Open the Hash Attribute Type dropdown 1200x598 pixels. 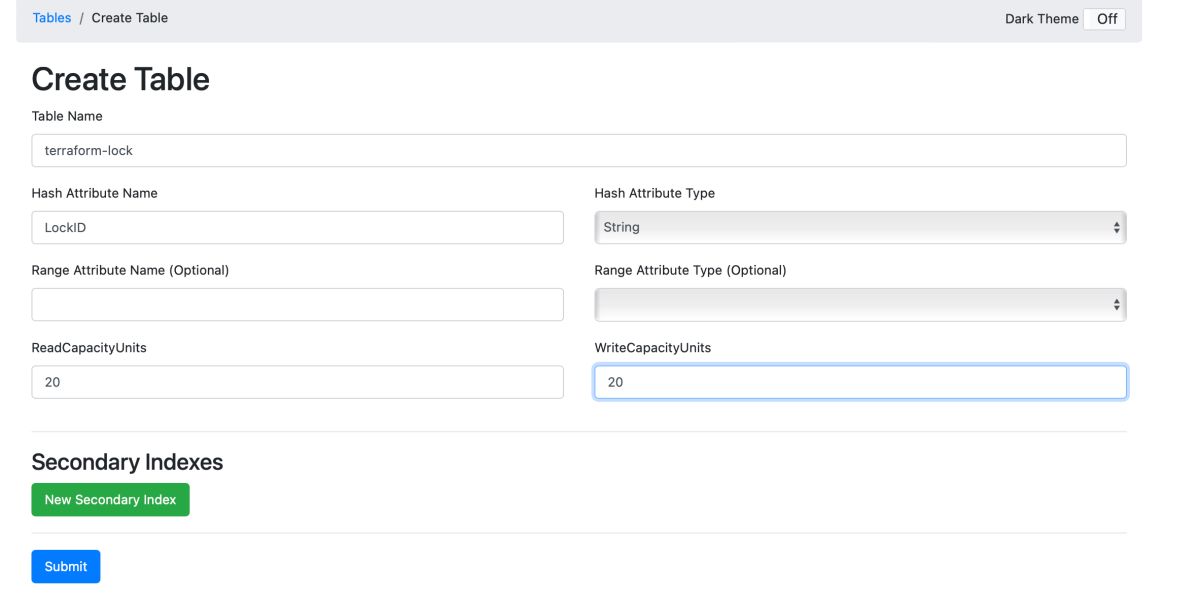coord(860,228)
